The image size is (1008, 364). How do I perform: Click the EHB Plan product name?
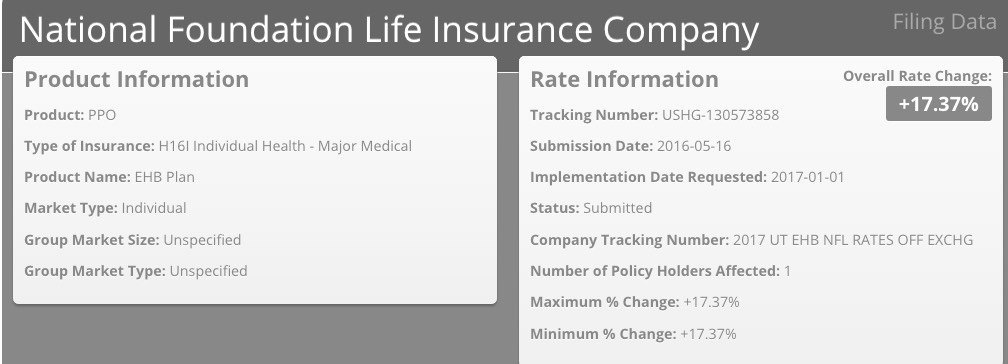click(165, 177)
